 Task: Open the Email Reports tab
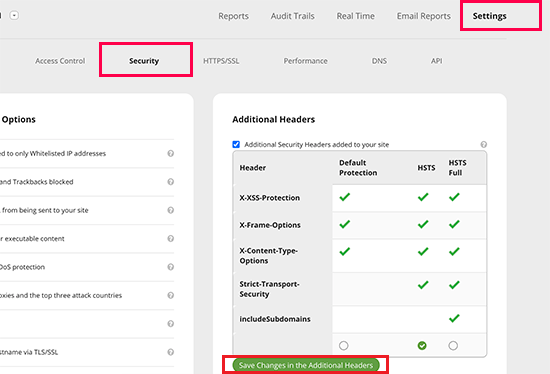[423, 16]
